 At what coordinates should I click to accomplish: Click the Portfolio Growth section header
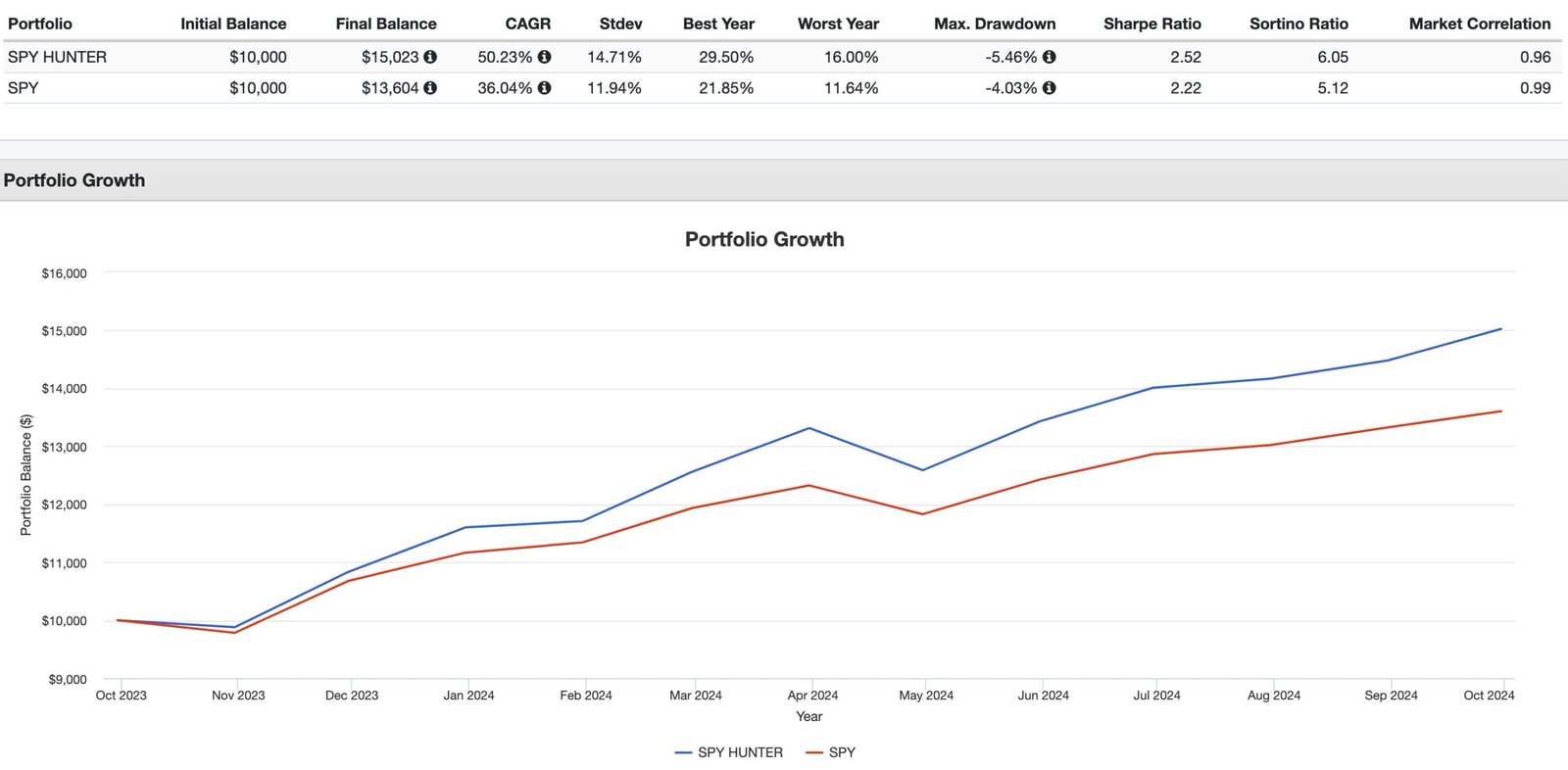pos(74,180)
